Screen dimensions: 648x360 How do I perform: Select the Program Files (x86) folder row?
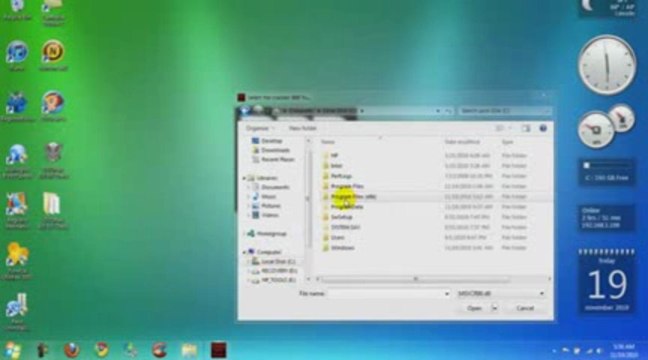click(432, 197)
